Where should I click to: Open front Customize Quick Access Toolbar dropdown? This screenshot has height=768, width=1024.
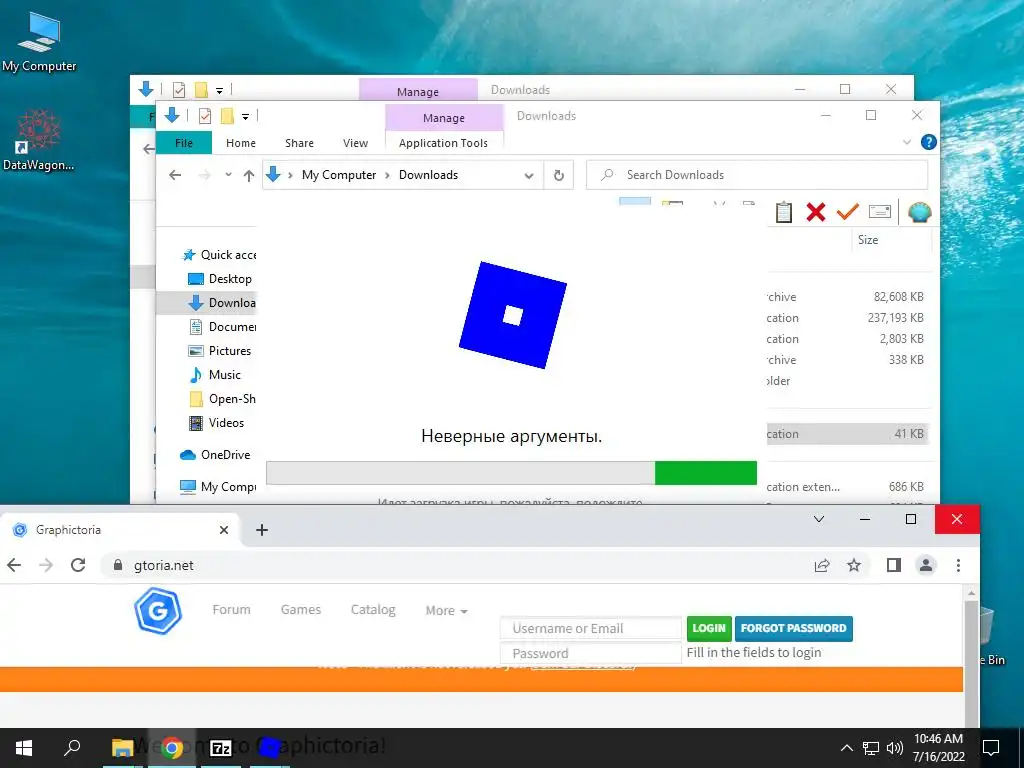click(x=246, y=117)
